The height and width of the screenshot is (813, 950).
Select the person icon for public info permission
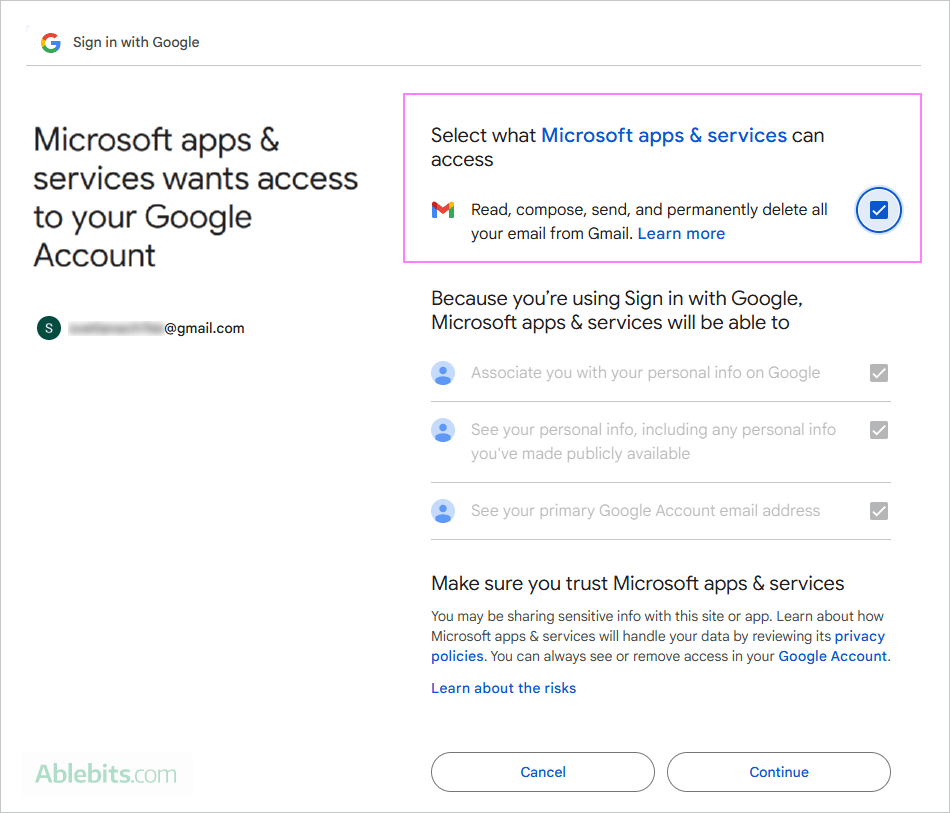[443, 429]
